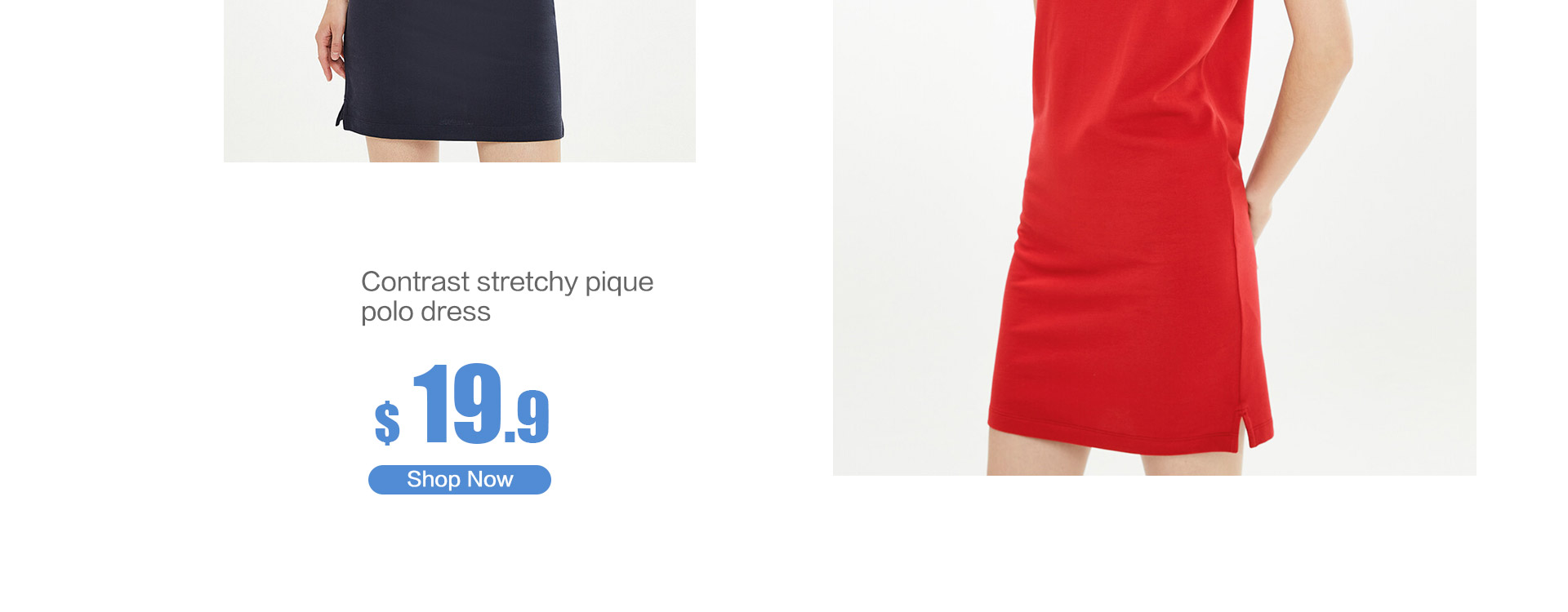
Task: Click the large '19' price digits
Action: (457, 404)
